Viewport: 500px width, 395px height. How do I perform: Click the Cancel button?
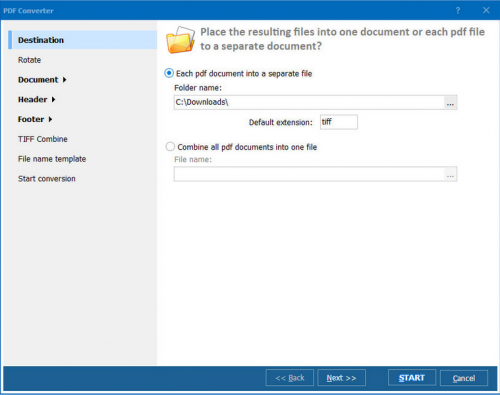pos(464,378)
